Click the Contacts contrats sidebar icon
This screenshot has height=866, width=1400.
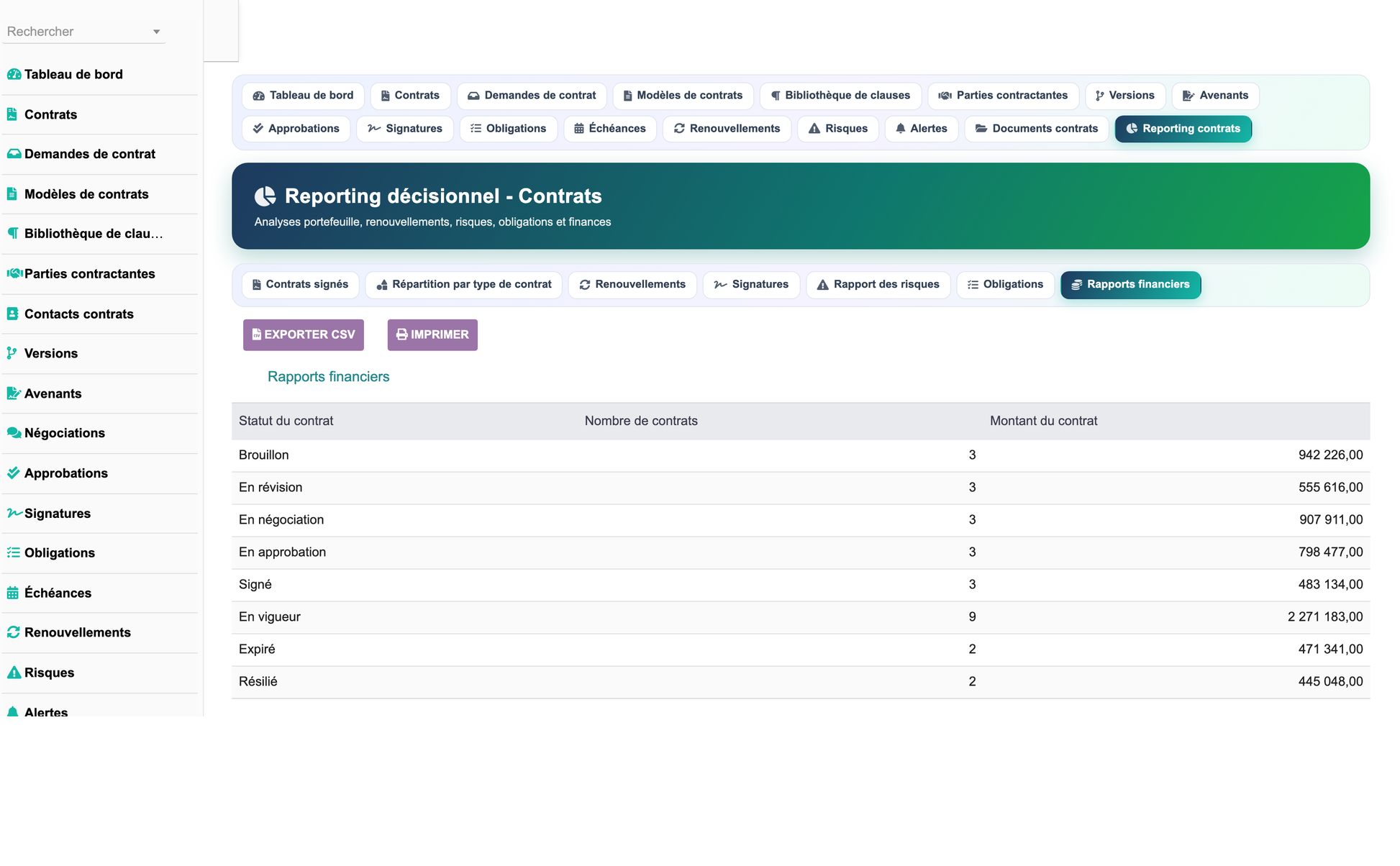coord(12,314)
